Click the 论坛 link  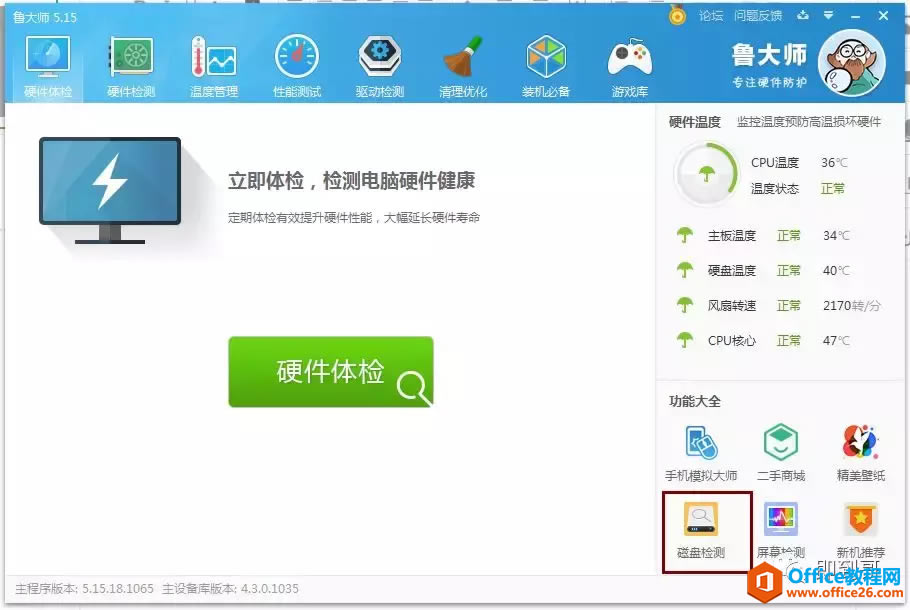click(x=711, y=16)
